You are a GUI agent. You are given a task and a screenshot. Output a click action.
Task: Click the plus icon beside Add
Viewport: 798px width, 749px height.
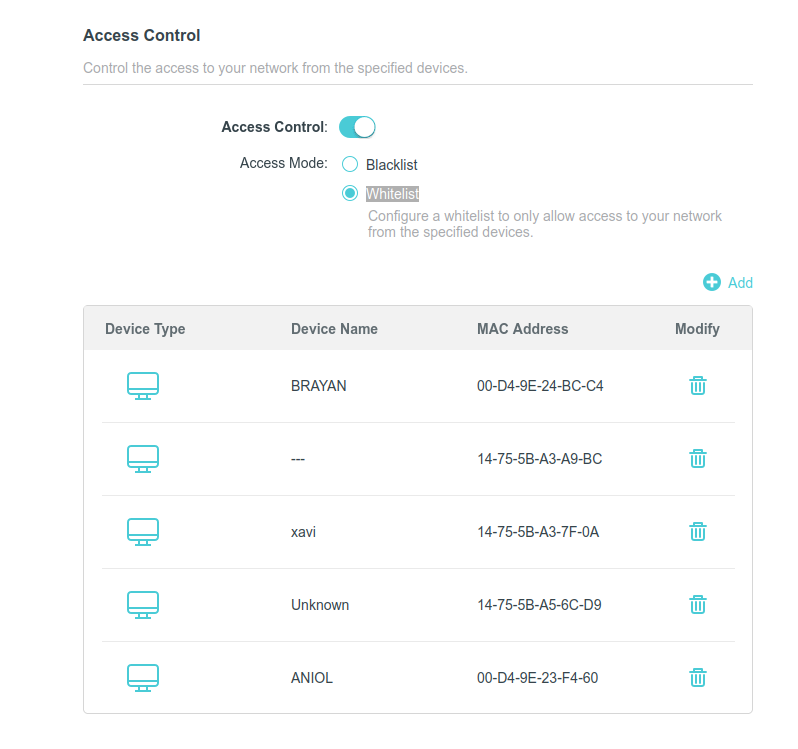click(711, 282)
